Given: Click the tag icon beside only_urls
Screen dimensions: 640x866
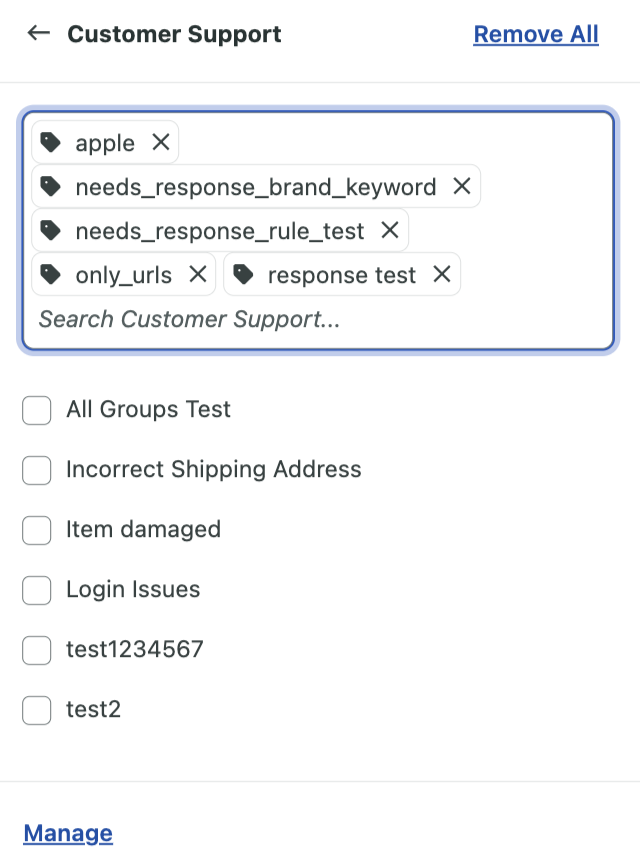Looking at the screenshot, I should [51, 274].
